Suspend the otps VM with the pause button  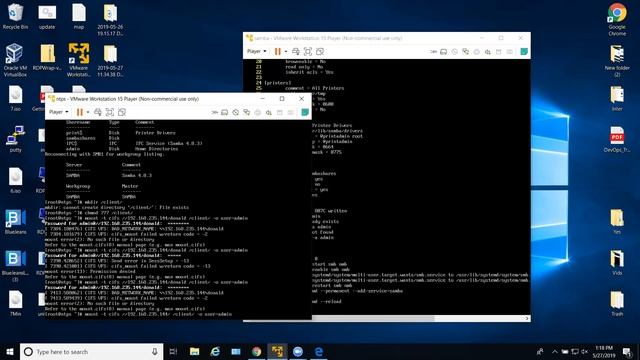pos(80,112)
